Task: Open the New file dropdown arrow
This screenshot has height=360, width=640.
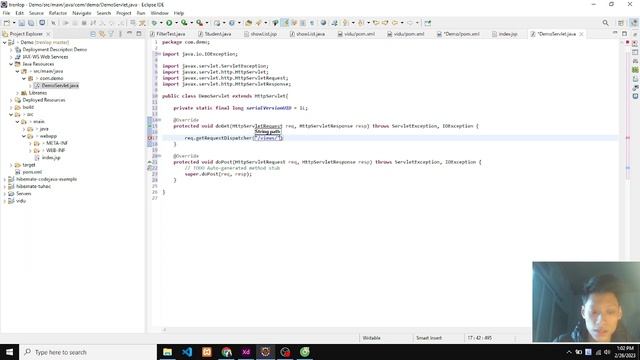Action: click(14, 23)
